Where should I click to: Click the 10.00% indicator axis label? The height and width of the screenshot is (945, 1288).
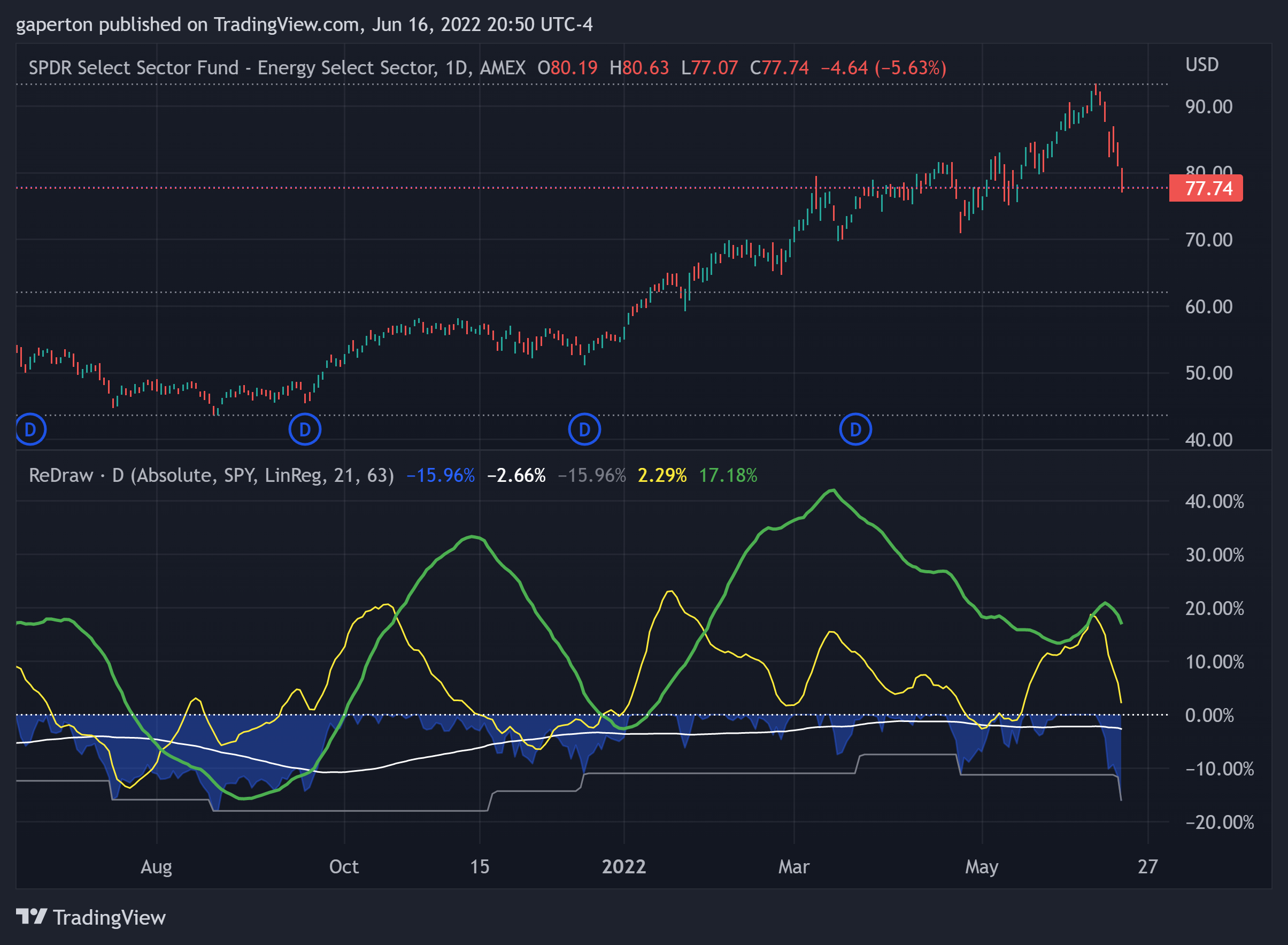pyautogui.click(x=1214, y=662)
